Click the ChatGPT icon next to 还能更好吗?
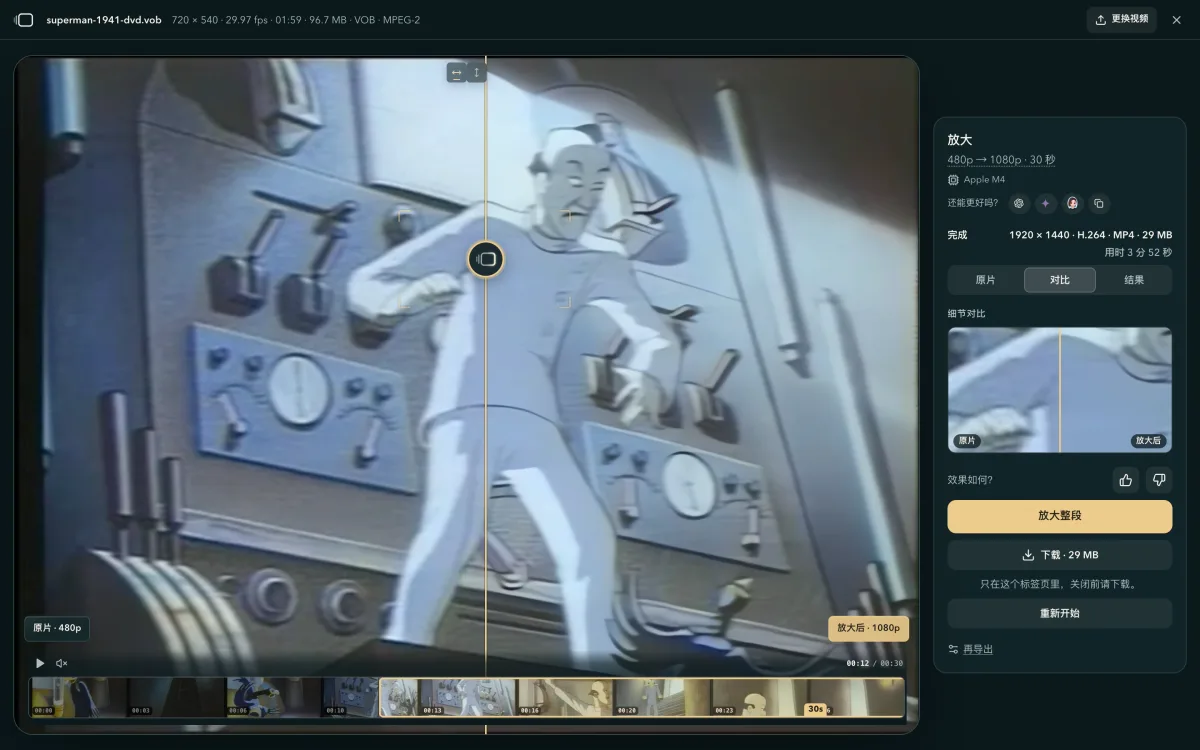1200x750 pixels. (x=1019, y=203)
